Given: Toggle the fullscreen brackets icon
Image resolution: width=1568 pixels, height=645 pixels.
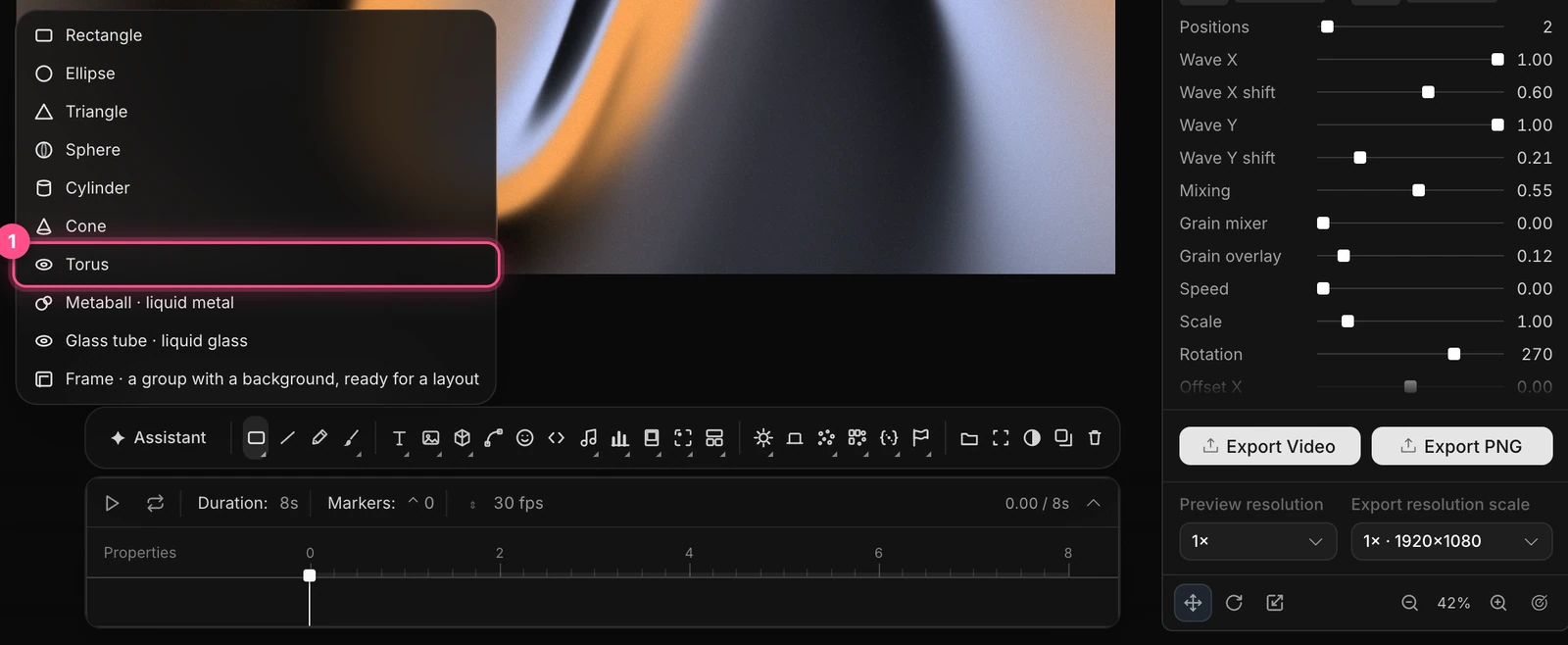Looking at the screenshot, I should 1001,438.
